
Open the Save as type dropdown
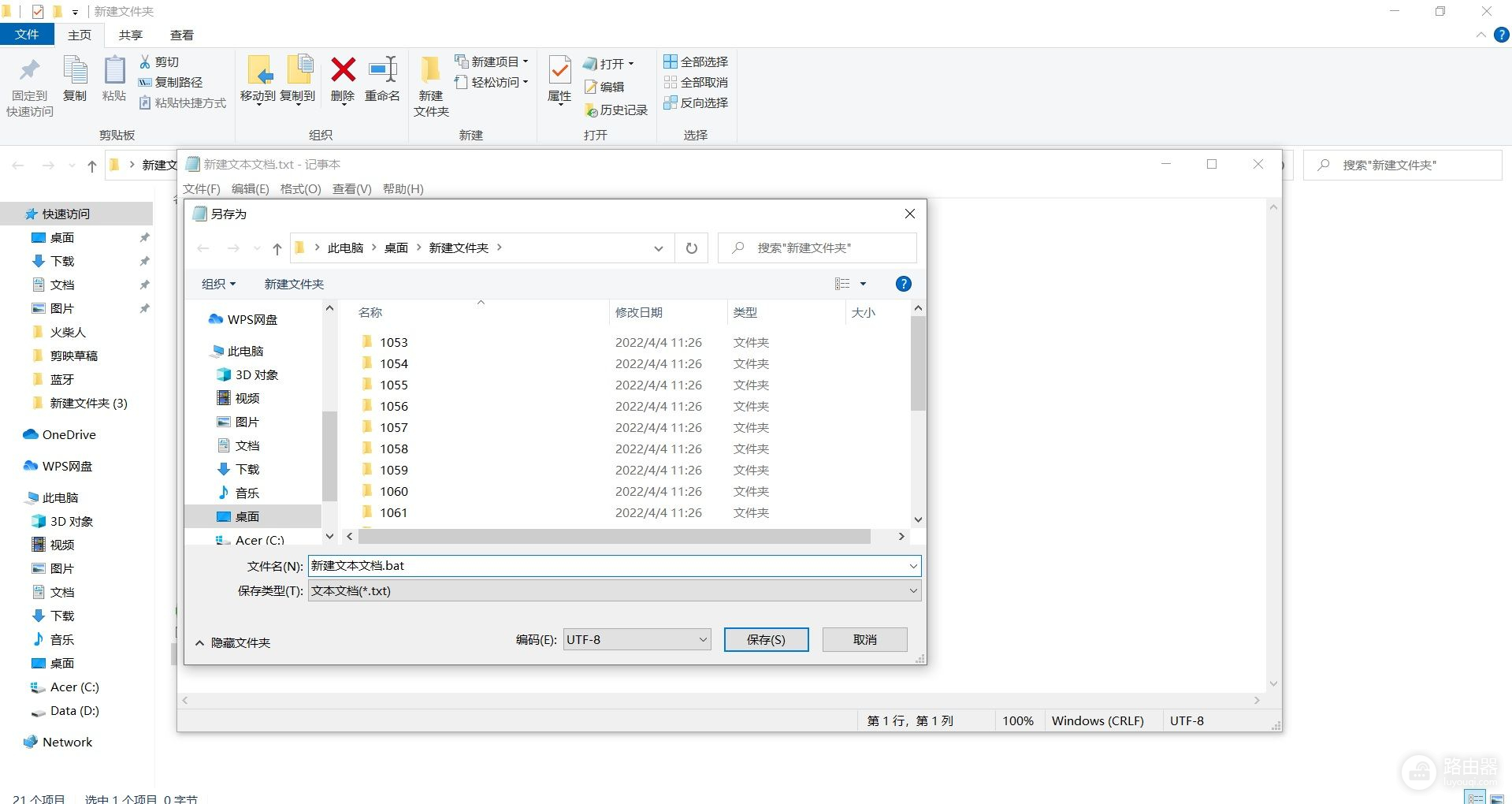click(614, 590)
